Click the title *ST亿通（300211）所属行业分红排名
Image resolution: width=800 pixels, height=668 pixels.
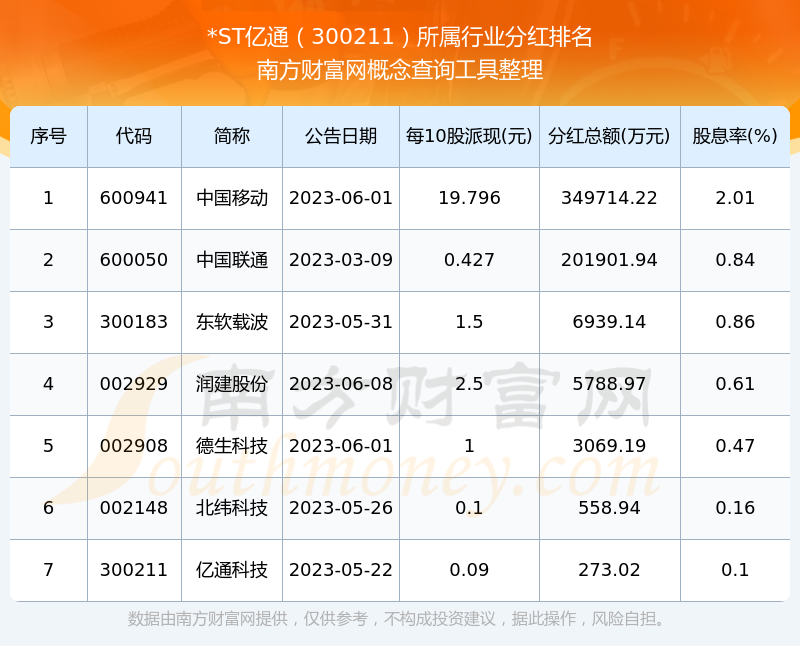pos(399,37)
